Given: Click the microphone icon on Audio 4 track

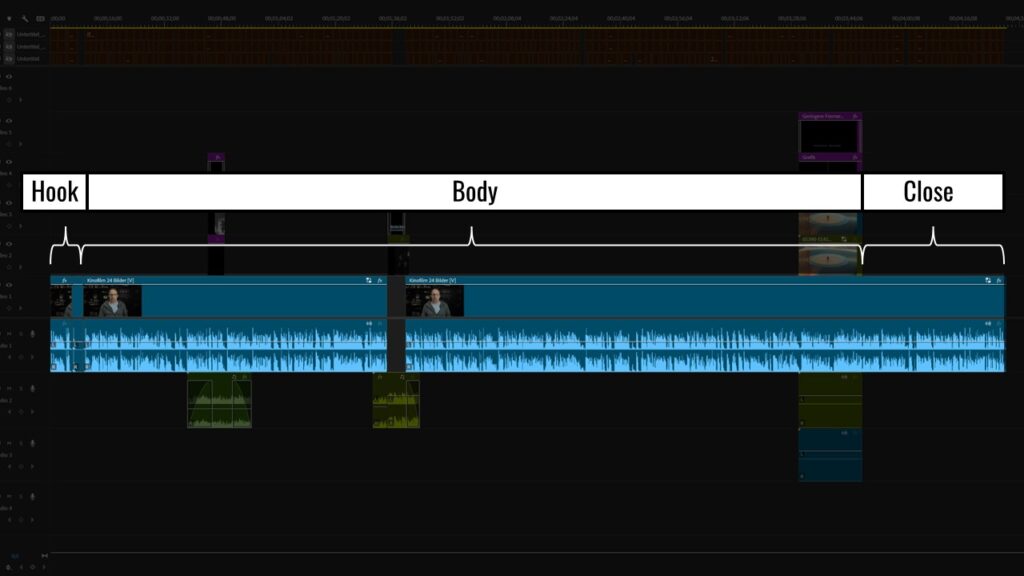Looking at the screenshot, I should (x=32, y=496).
